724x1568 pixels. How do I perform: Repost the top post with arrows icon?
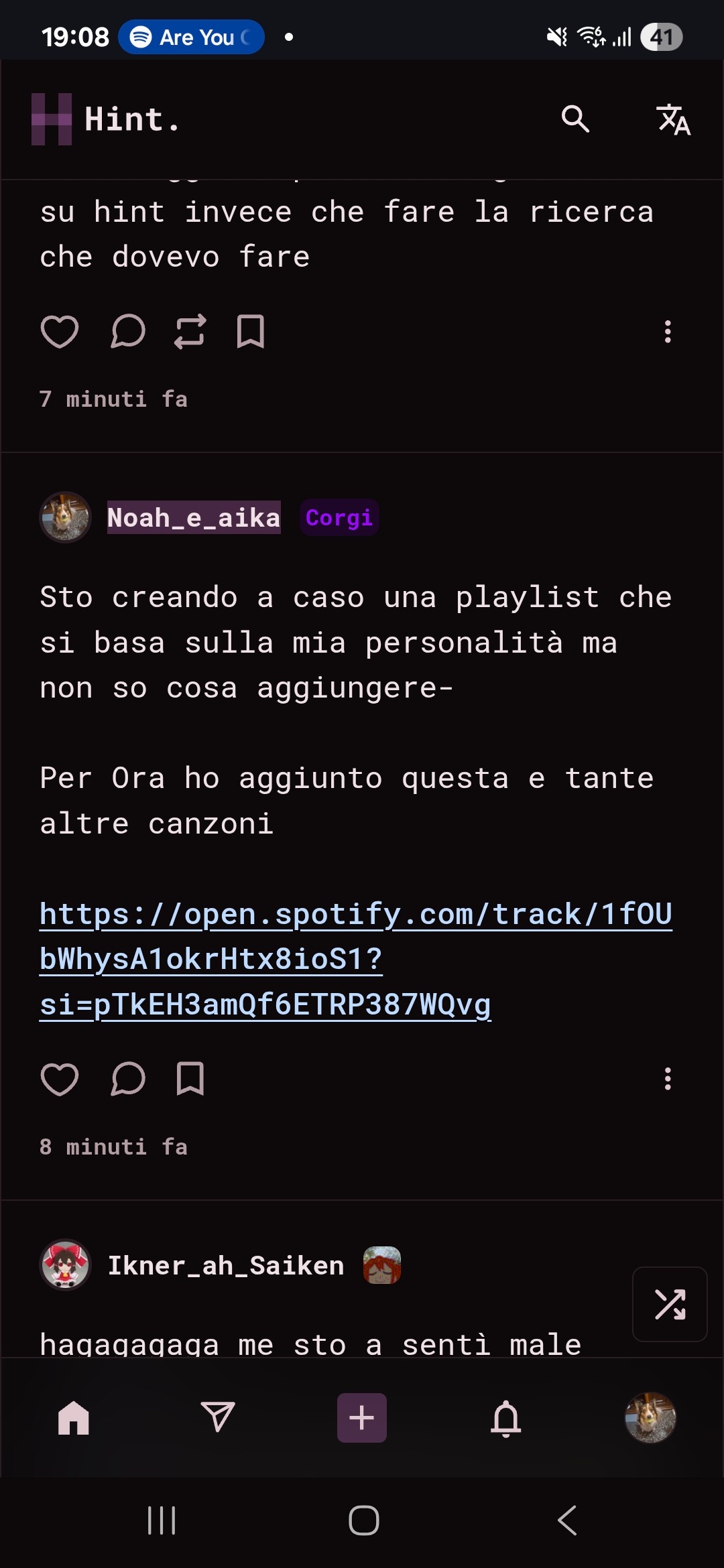pyautogui.click(x=190, y=331)
